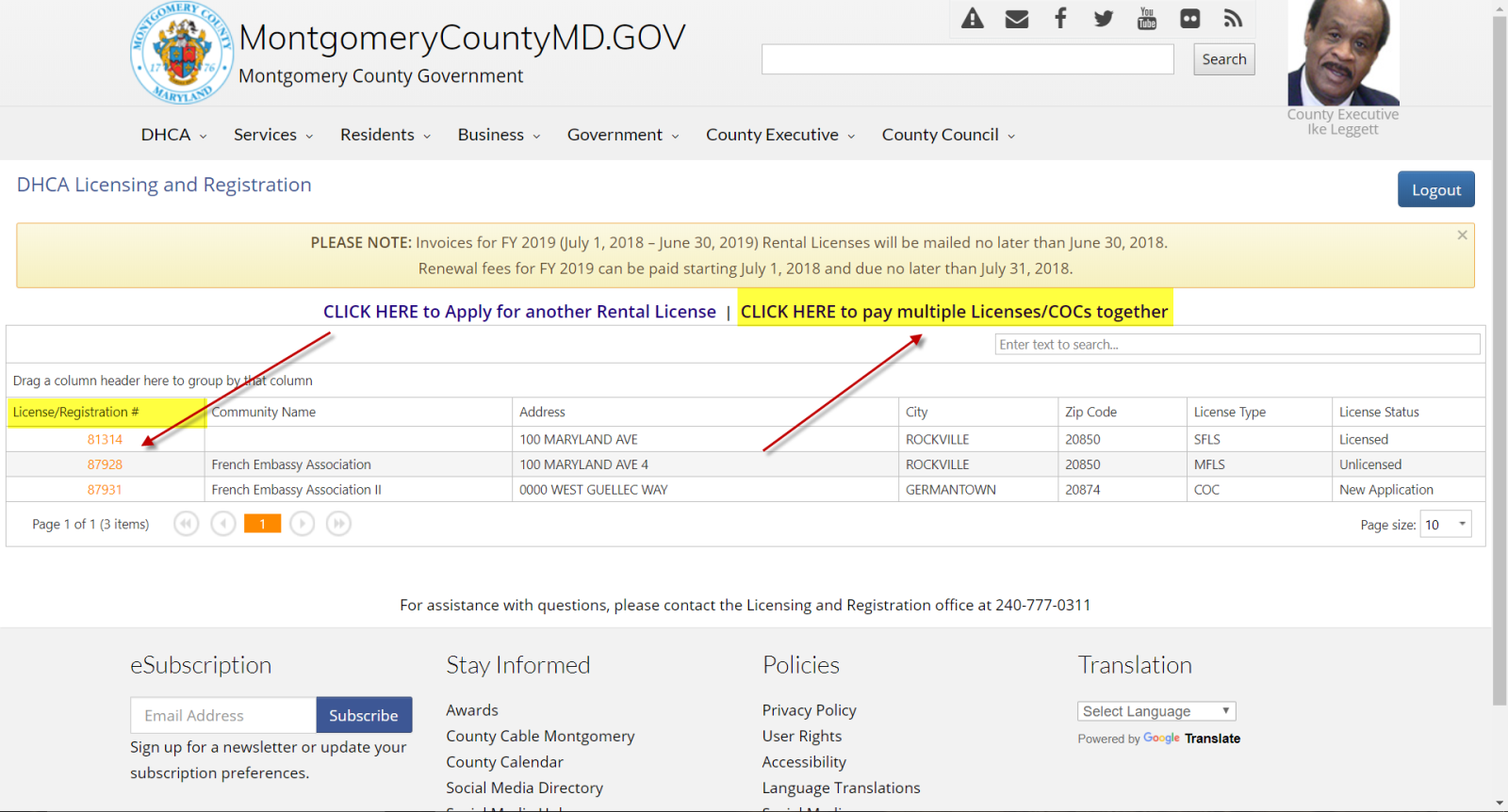Click the table search text field

click(x=1237, y=345)
